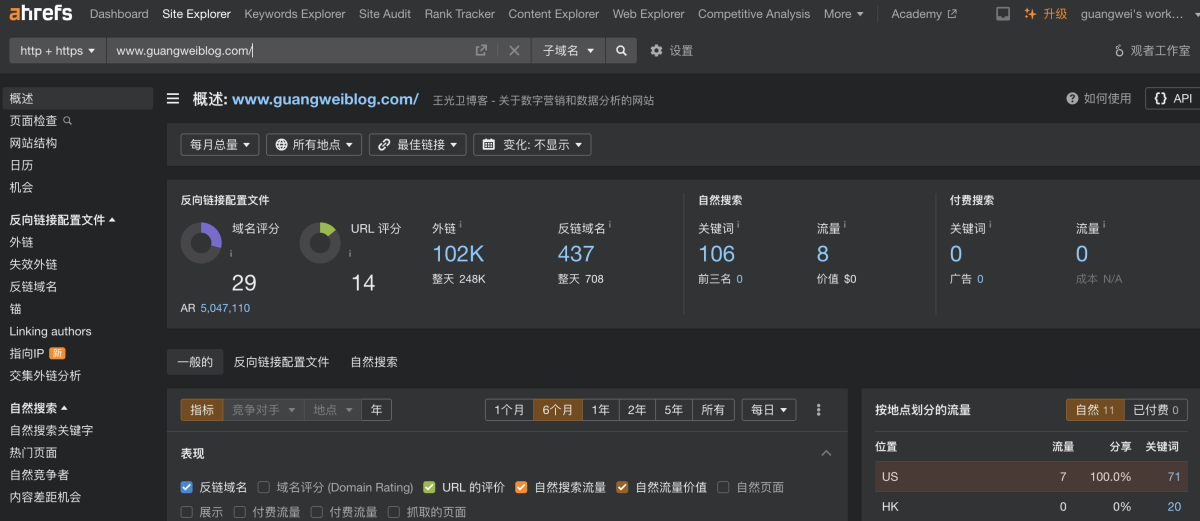This screenshot has width=1200, height=521.
Task: Open the 反链域名 value 437
Action: (576, 254)
